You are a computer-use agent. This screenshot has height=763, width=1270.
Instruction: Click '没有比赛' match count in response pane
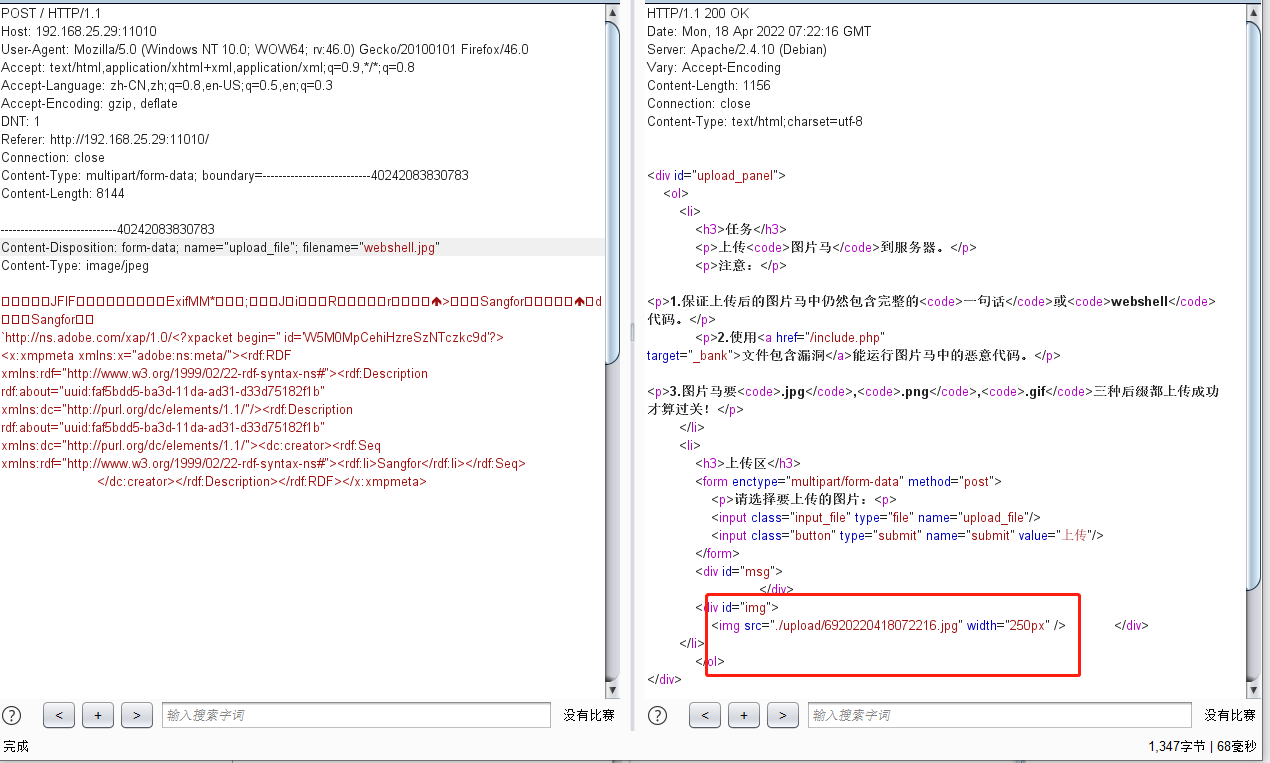(x=1229, y=715)
